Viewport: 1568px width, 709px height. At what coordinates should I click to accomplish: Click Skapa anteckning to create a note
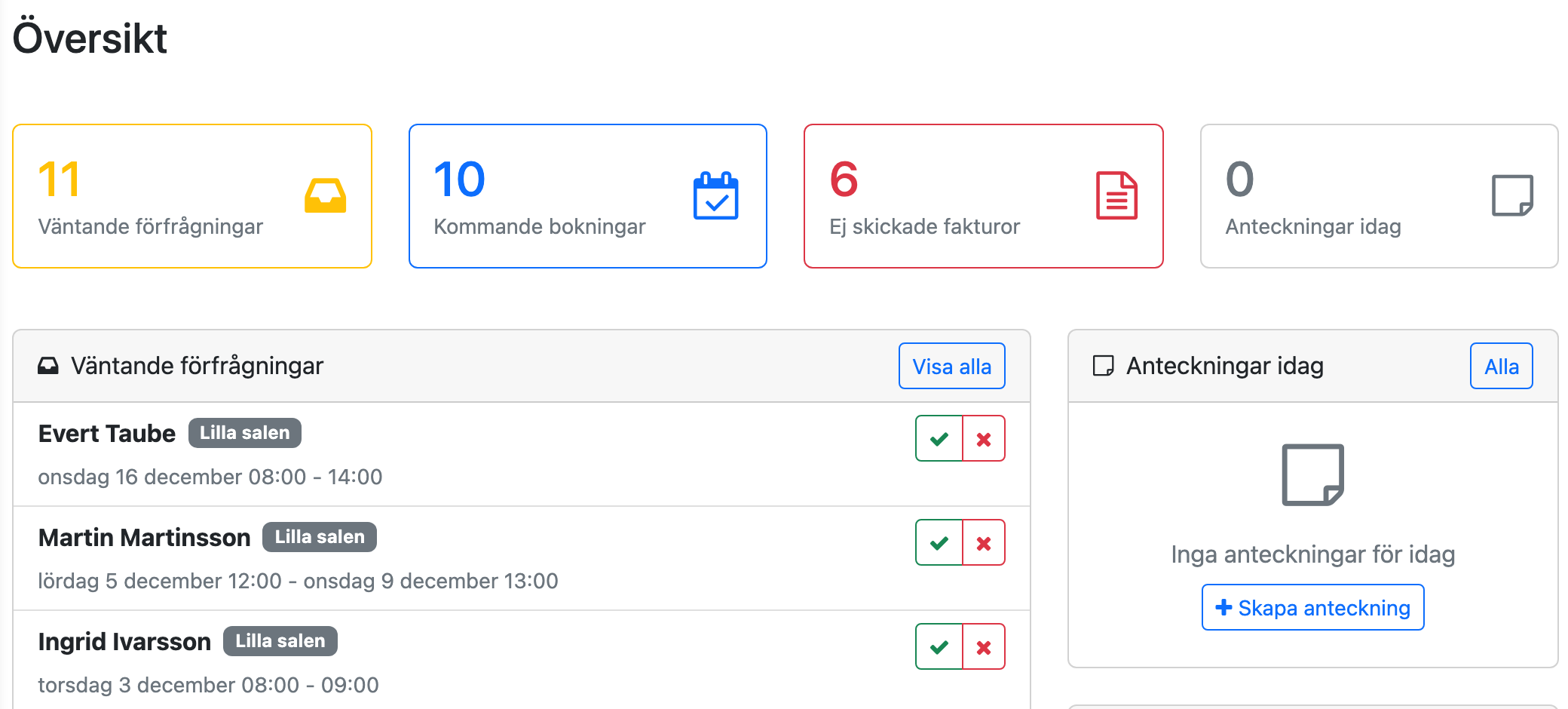pyautogui.click(x=1312, y=607)
